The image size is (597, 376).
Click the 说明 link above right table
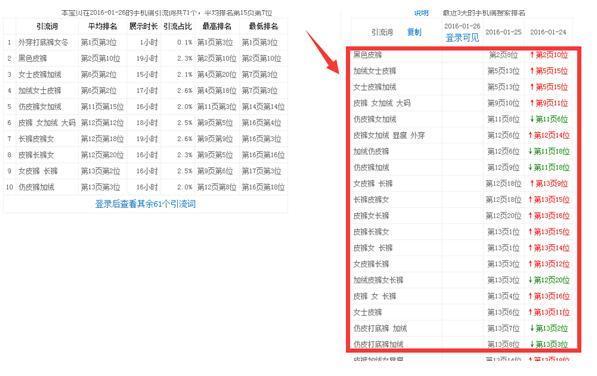pyautogui.click(x=421, y=13)
